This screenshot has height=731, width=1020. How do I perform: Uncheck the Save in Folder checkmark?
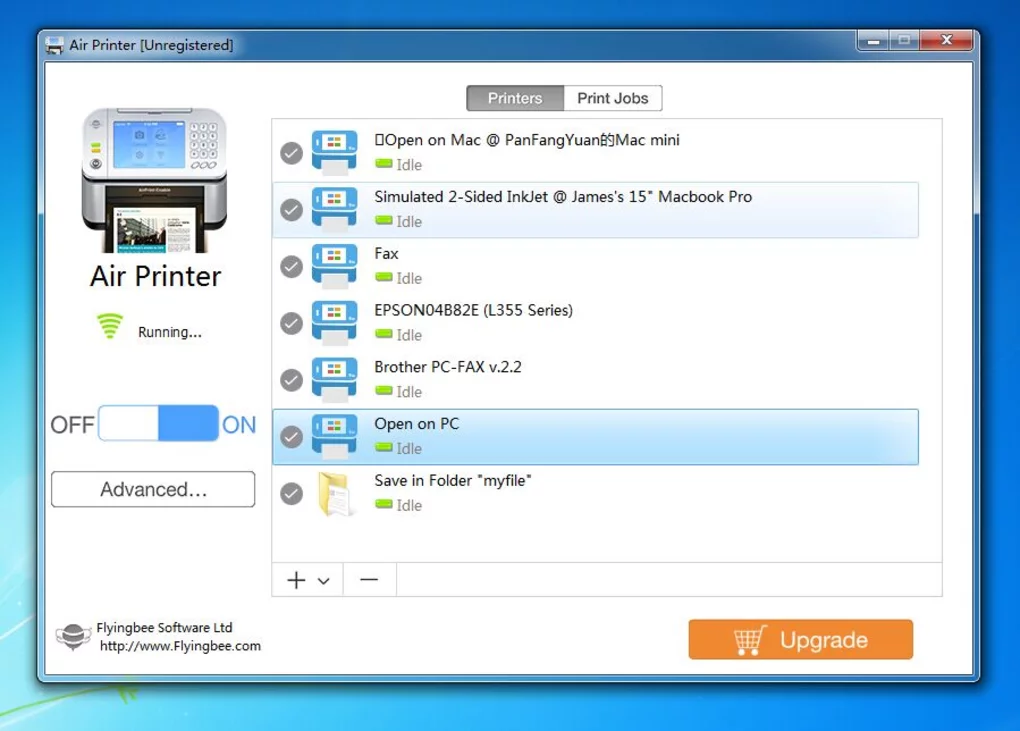tap(291, 494)
